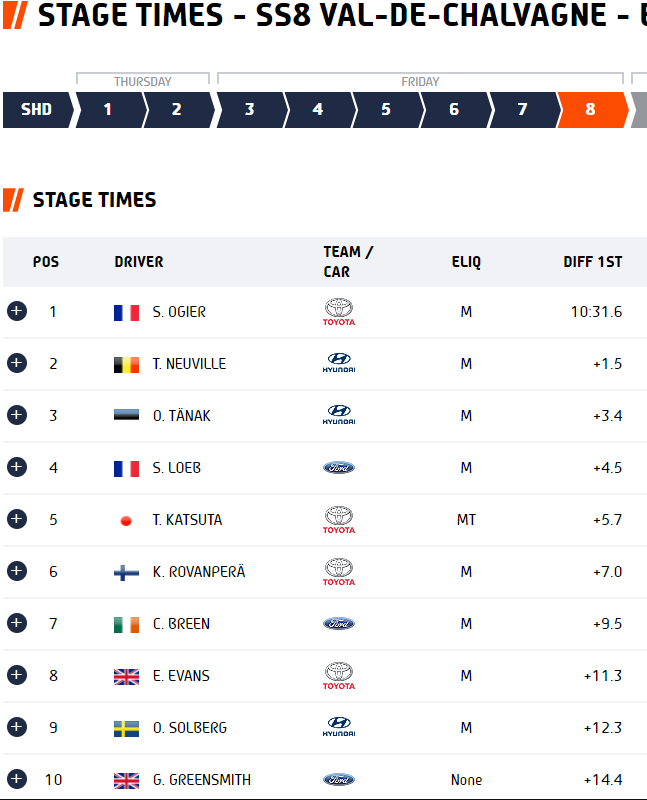The width and height of the screenshot is (647, 800).
Task: Expand O. Tänak row plus button
Action: click(17, 415)
